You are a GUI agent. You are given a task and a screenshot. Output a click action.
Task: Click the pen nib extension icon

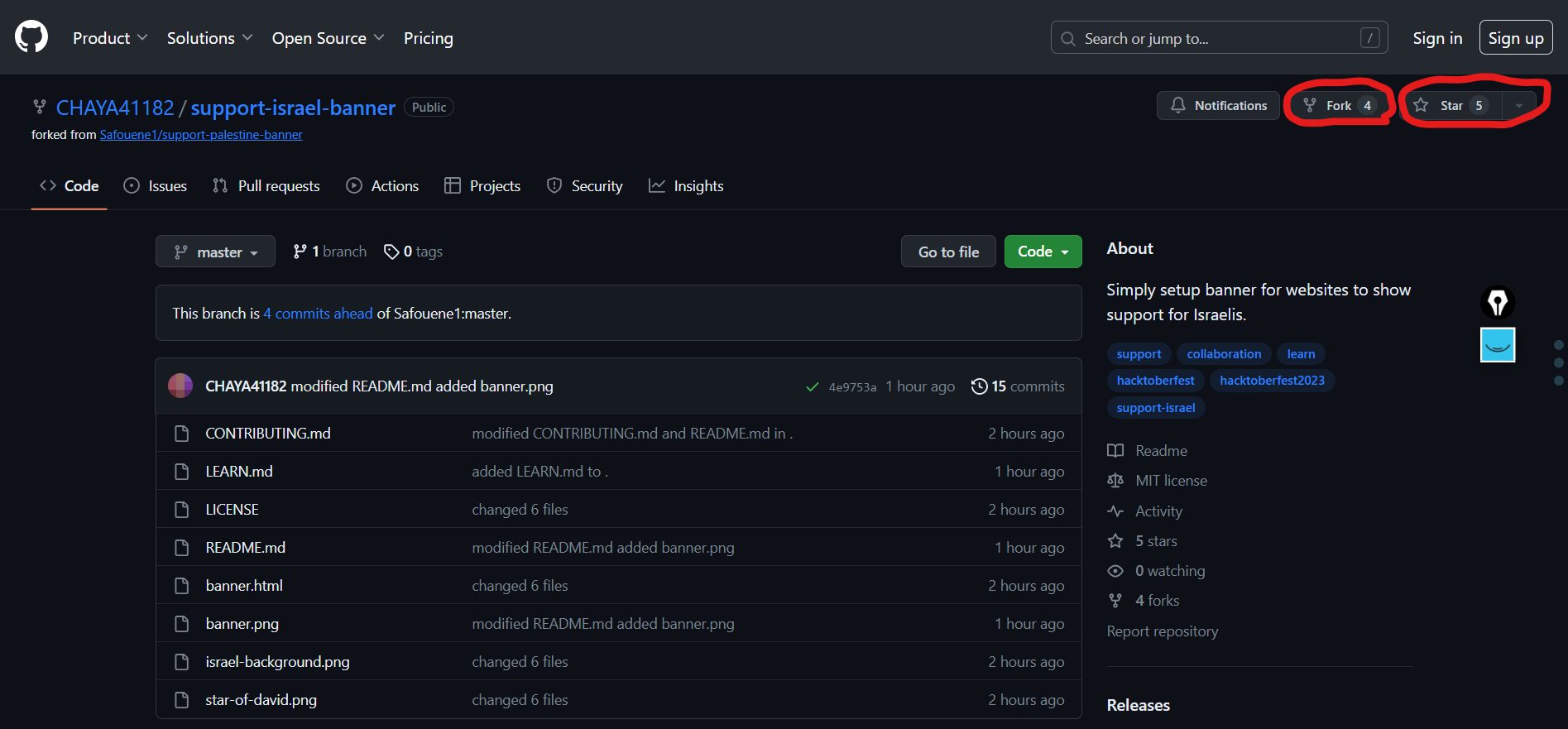1497,302
